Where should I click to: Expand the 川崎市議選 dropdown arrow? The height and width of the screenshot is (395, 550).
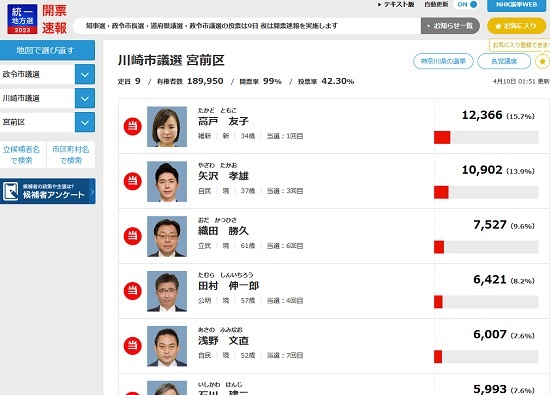click(x=85, y=98)
